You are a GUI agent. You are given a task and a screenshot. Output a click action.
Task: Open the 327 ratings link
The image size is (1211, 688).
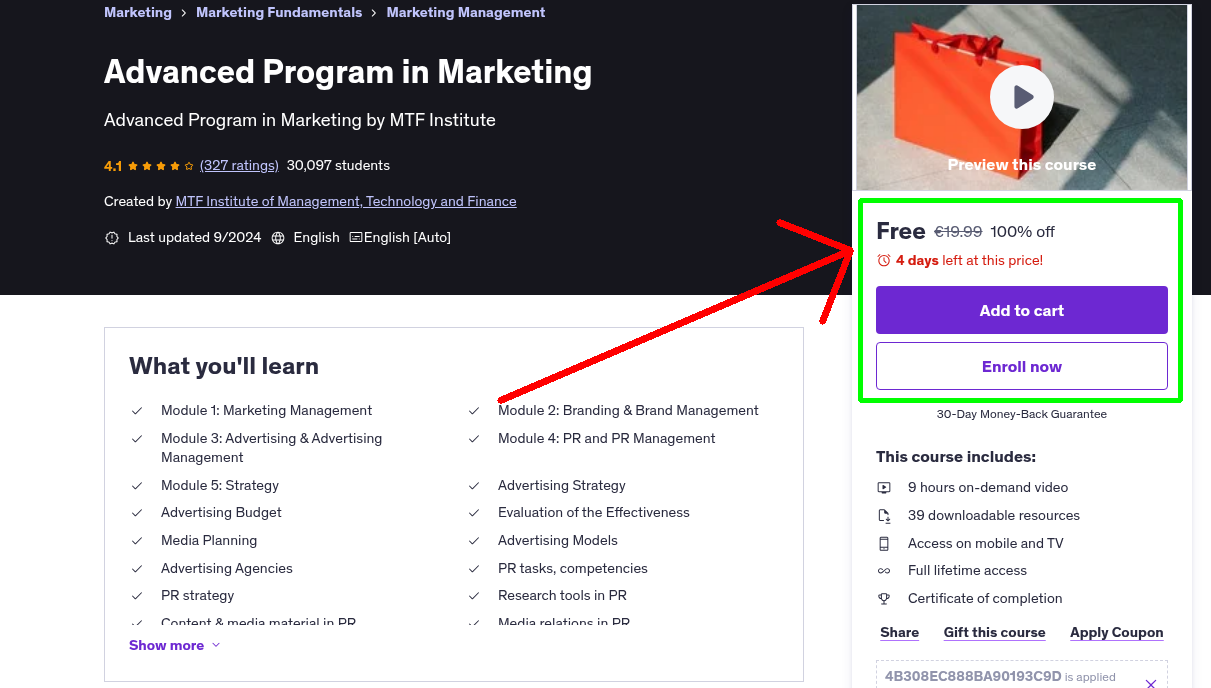click(x=239, y=166)
